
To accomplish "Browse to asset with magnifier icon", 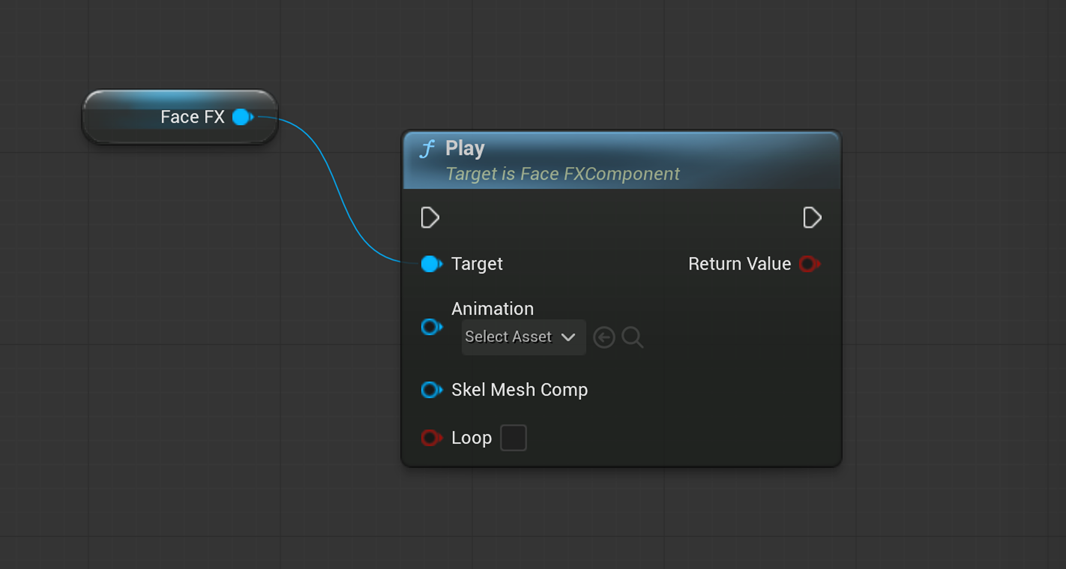I will coord(632,337).
